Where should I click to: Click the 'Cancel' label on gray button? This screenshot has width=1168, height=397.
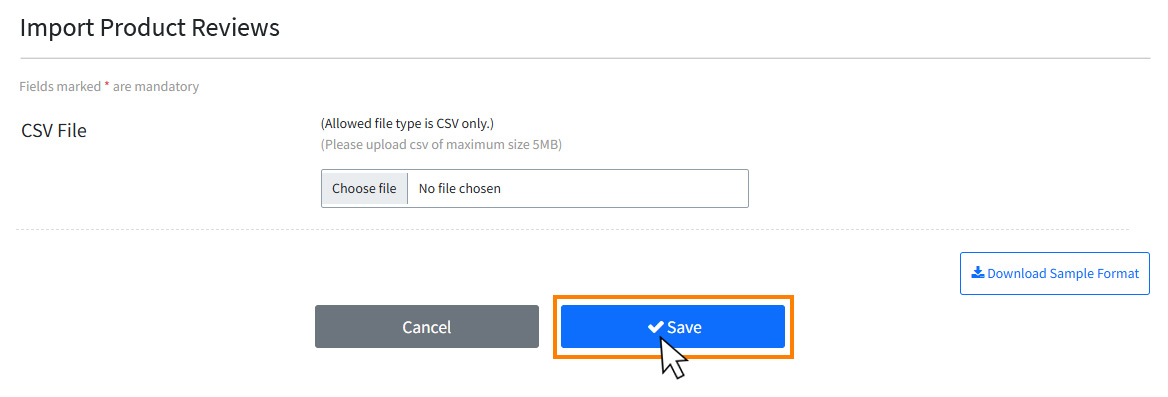point(427,327)
